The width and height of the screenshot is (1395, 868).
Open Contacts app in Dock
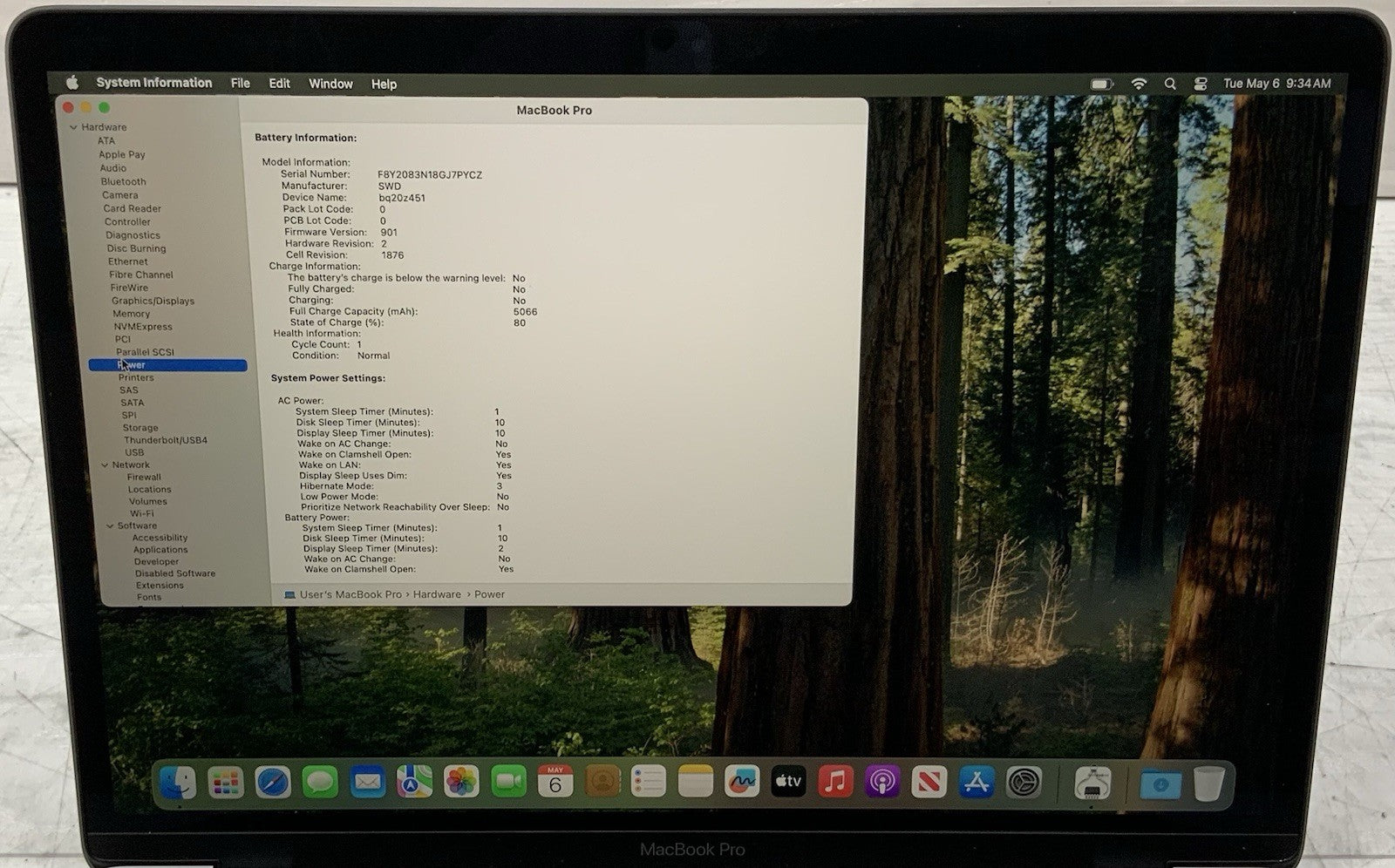click(602, 782)
